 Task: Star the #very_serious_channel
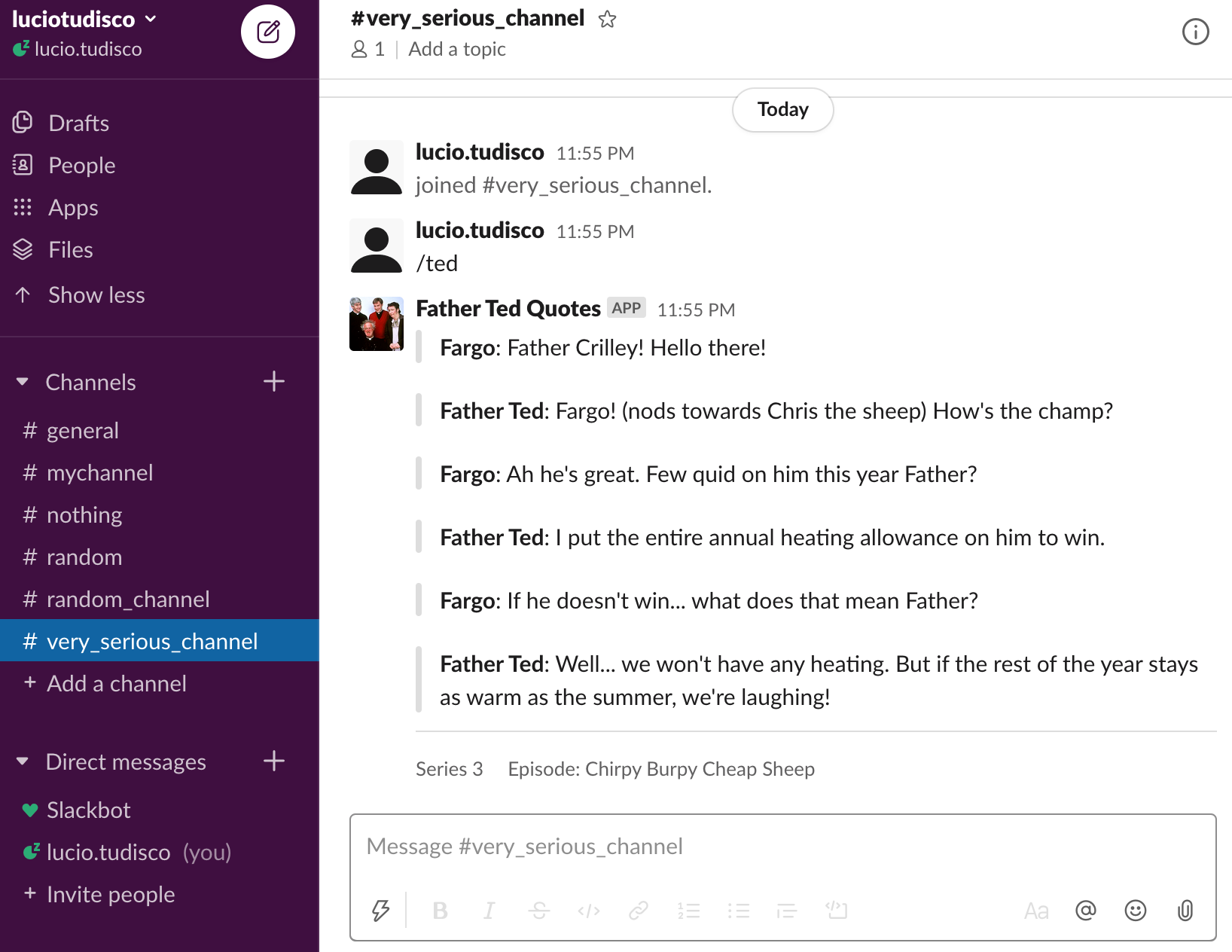[607, 20]
